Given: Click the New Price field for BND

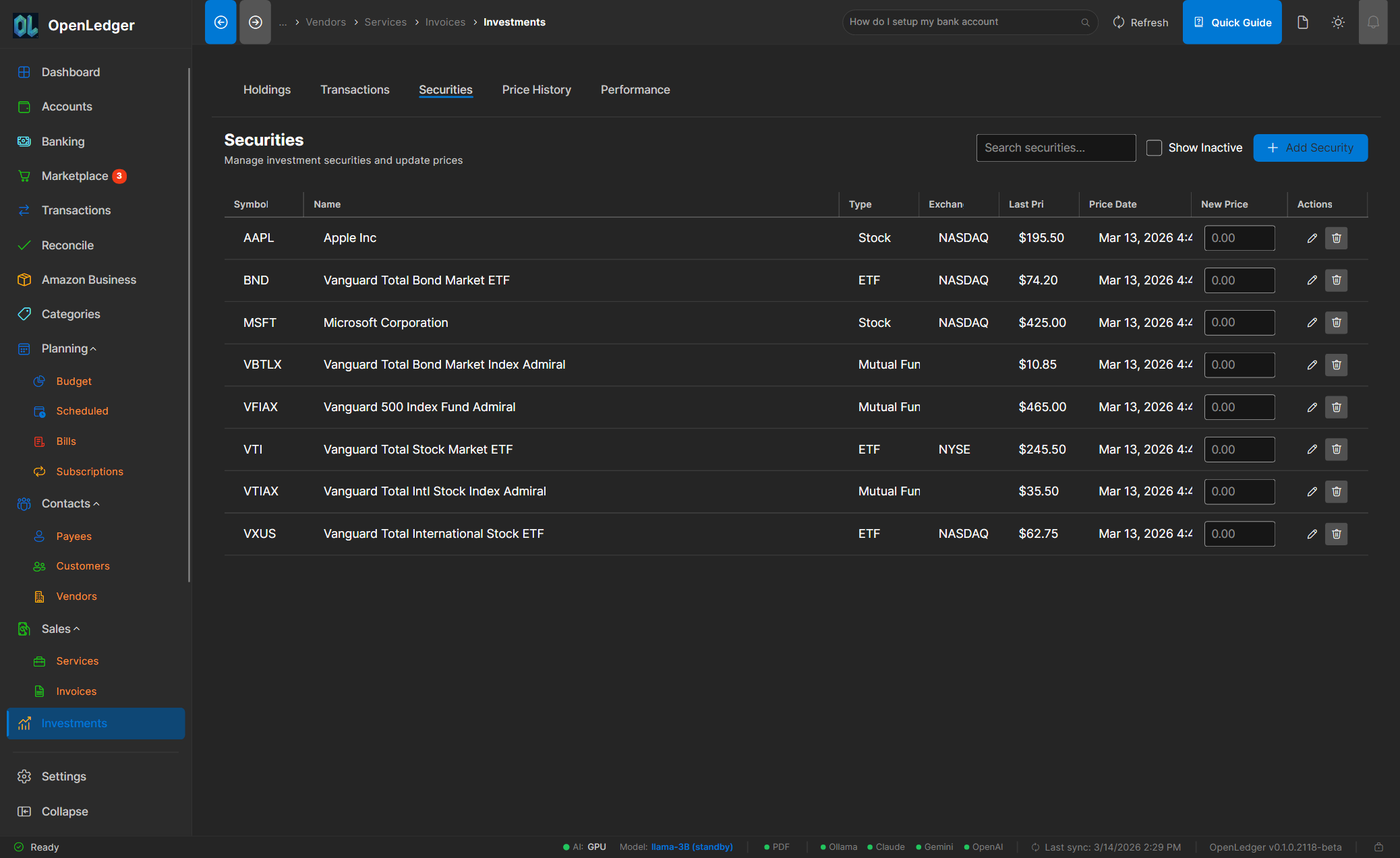Looking at the screenshot, I should [1239, 280].
